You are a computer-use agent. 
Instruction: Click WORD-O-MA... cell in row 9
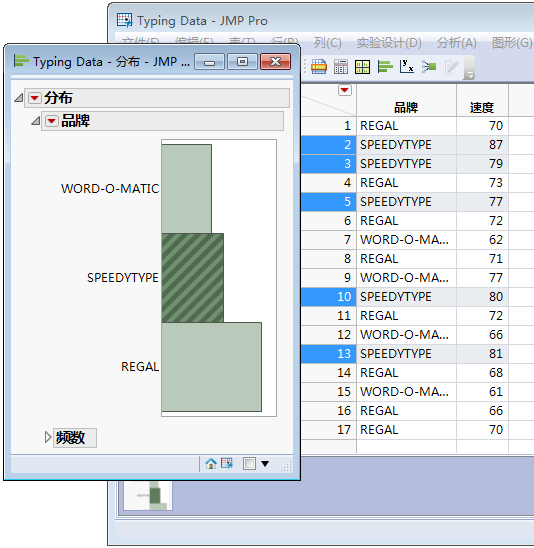click(x=406, y=278)
